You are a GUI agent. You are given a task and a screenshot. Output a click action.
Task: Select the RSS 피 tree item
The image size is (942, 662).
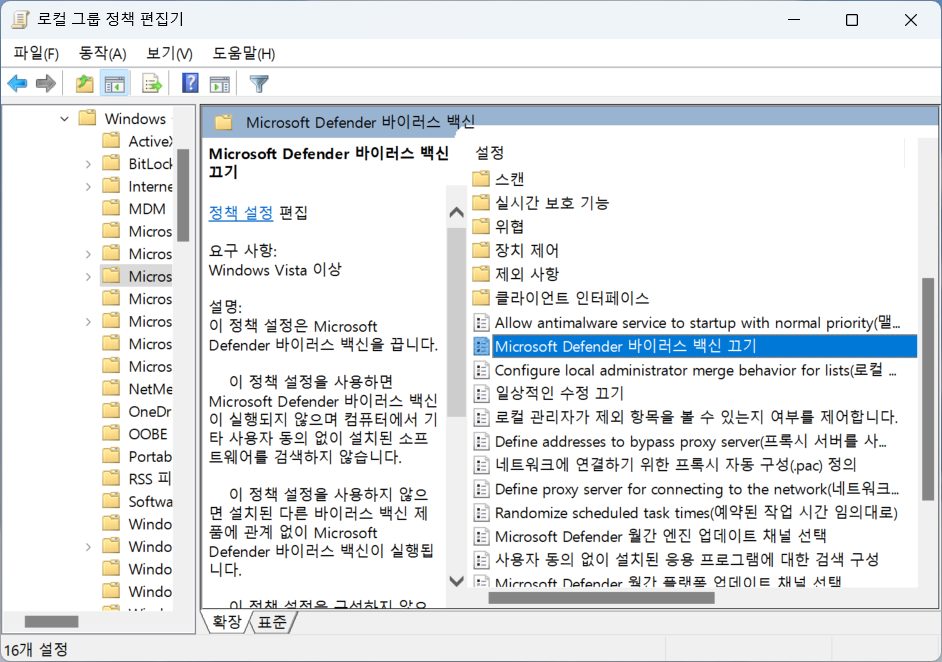pyautogui.click(x=150, y=479)
